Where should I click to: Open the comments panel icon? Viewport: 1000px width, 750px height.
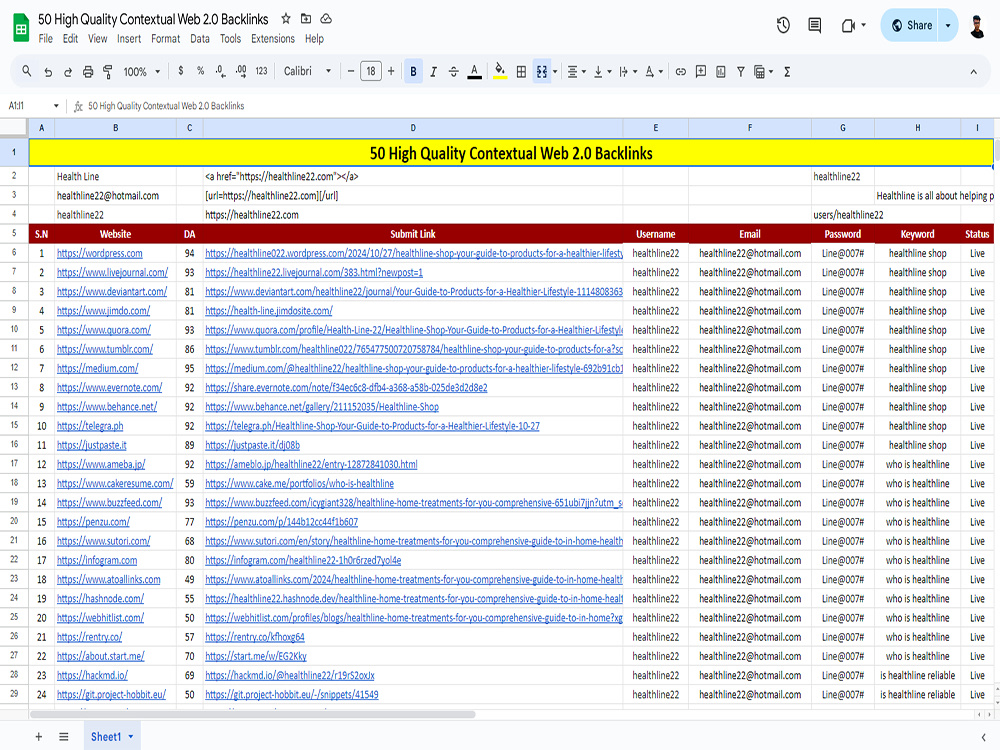click(814, 26)
